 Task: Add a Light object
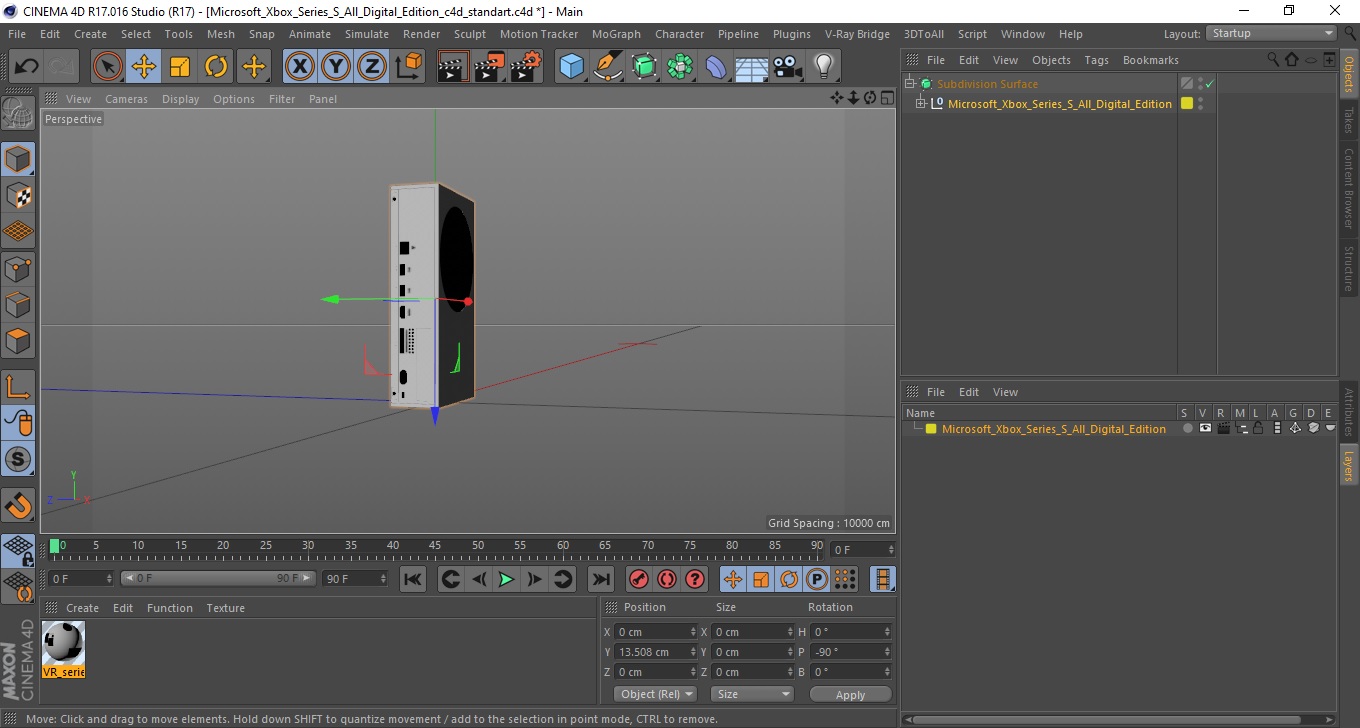coord(823,67)
